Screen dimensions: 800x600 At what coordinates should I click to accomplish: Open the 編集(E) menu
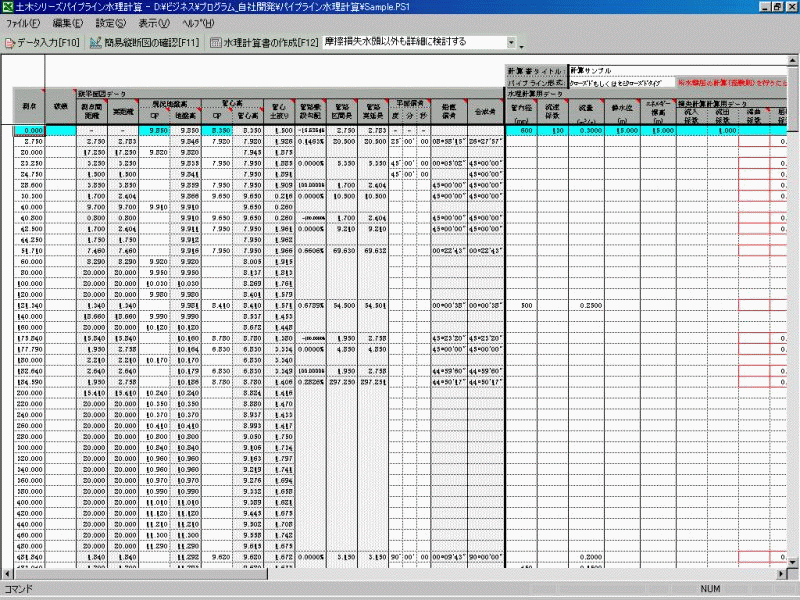click(x=68, y=22)
